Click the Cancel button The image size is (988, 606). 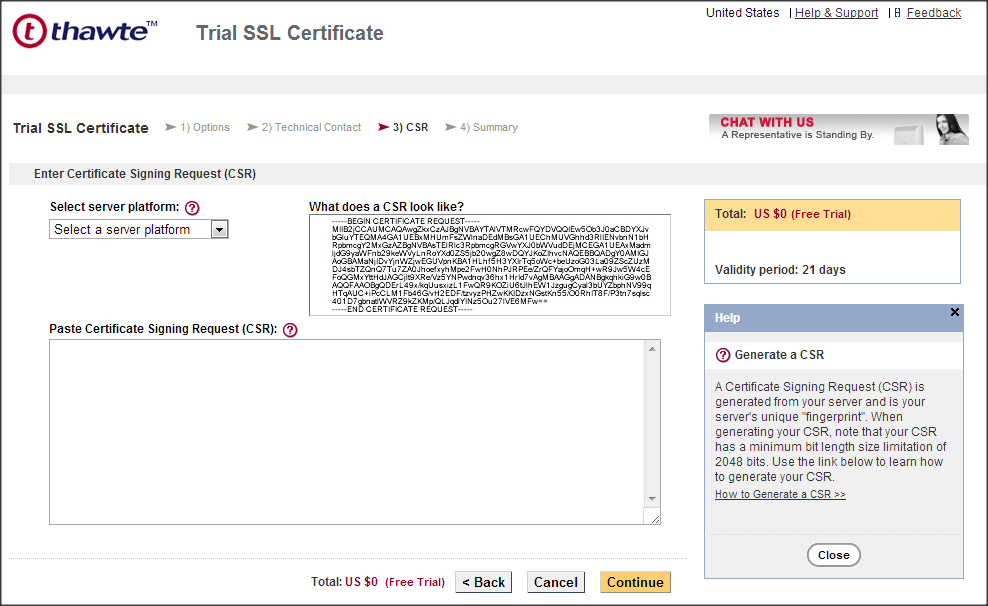coord(556,582)
